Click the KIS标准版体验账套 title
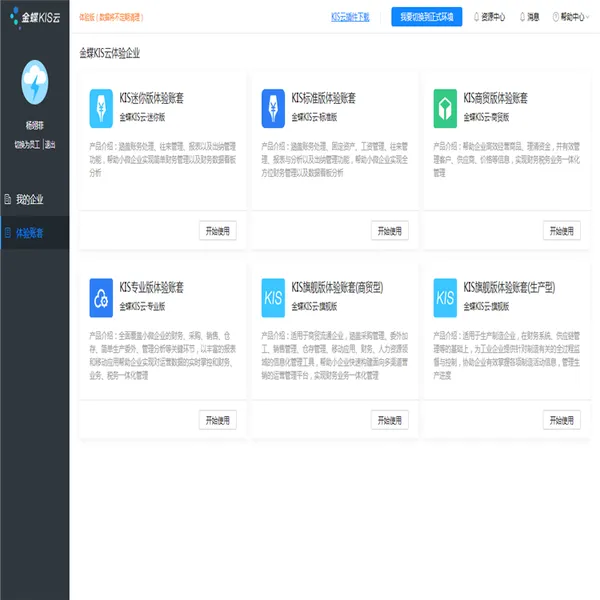600x600 pixels. (324, 98)
